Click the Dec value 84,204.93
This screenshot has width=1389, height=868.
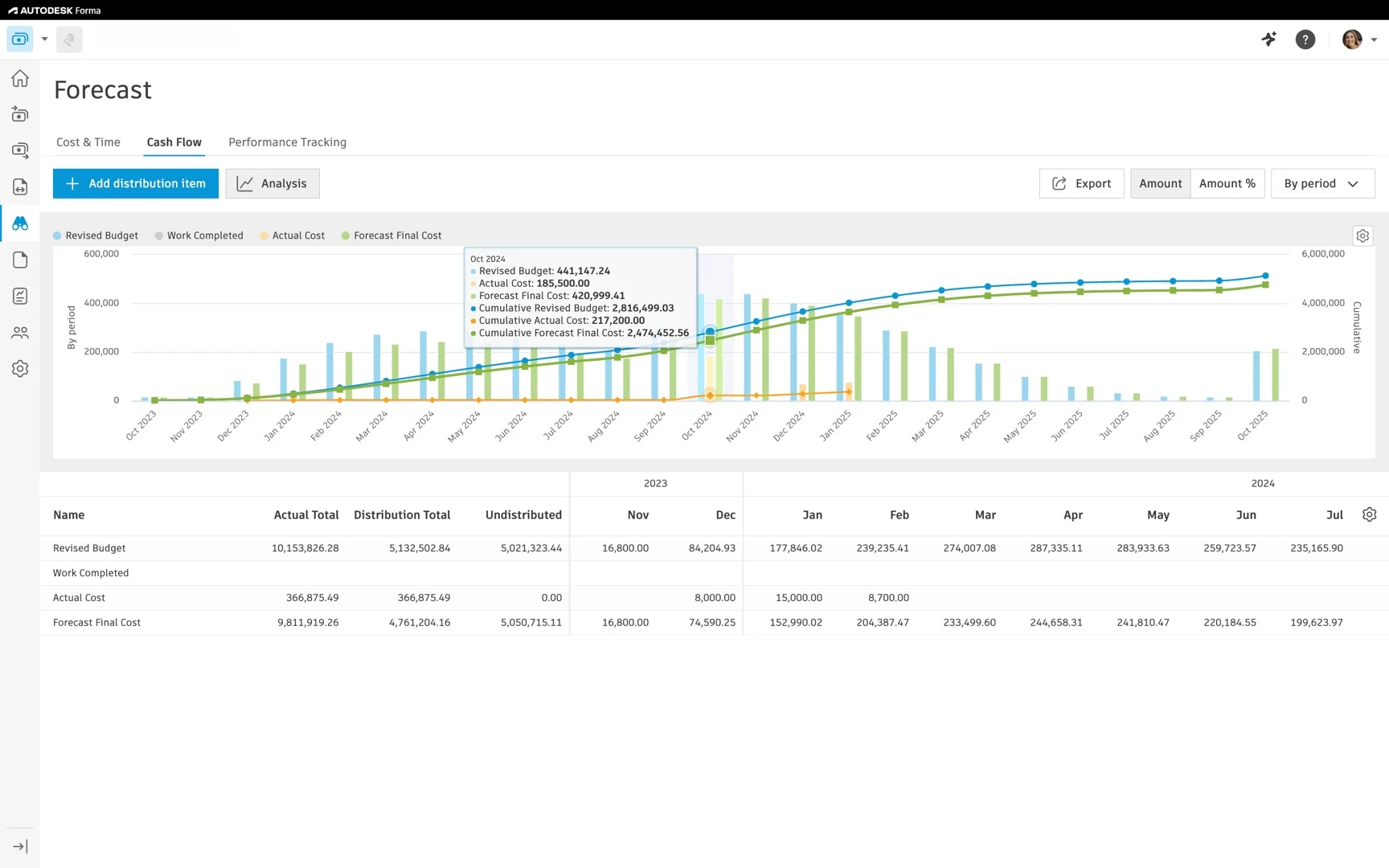point(712,548)
